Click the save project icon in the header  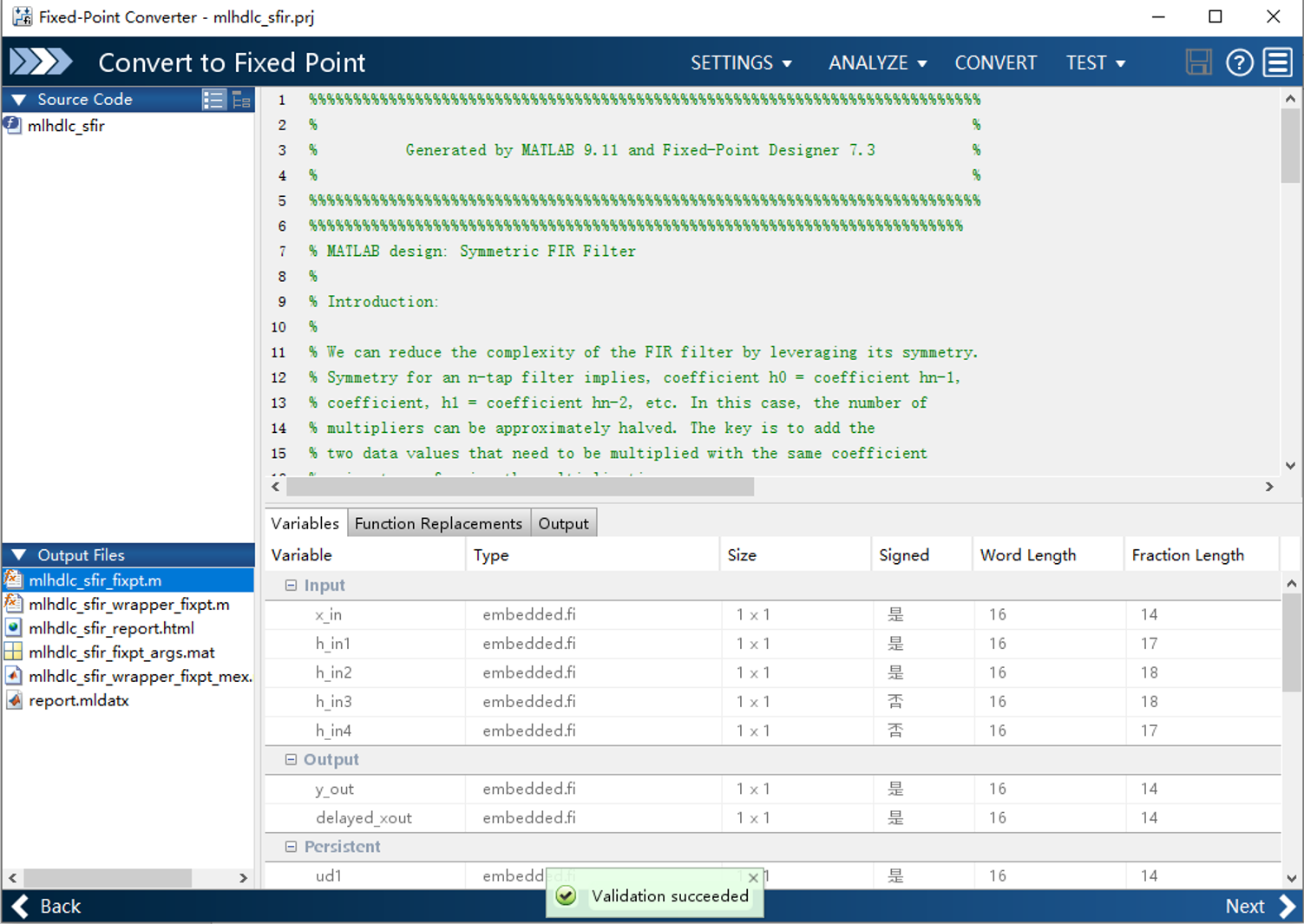pyautogui.click(x=1198, y=62)
